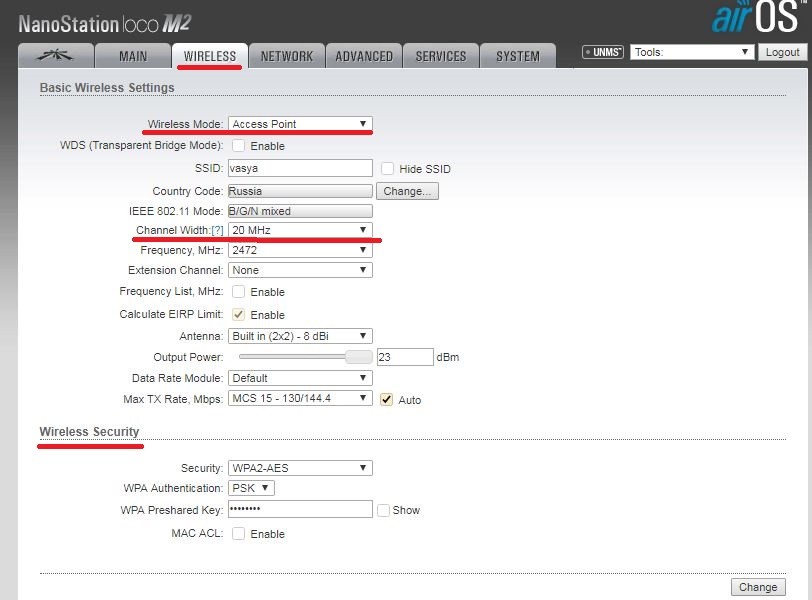Open the Ubiquiti logo tab
This screenshot has height=600, width=812.
point(56,56)
